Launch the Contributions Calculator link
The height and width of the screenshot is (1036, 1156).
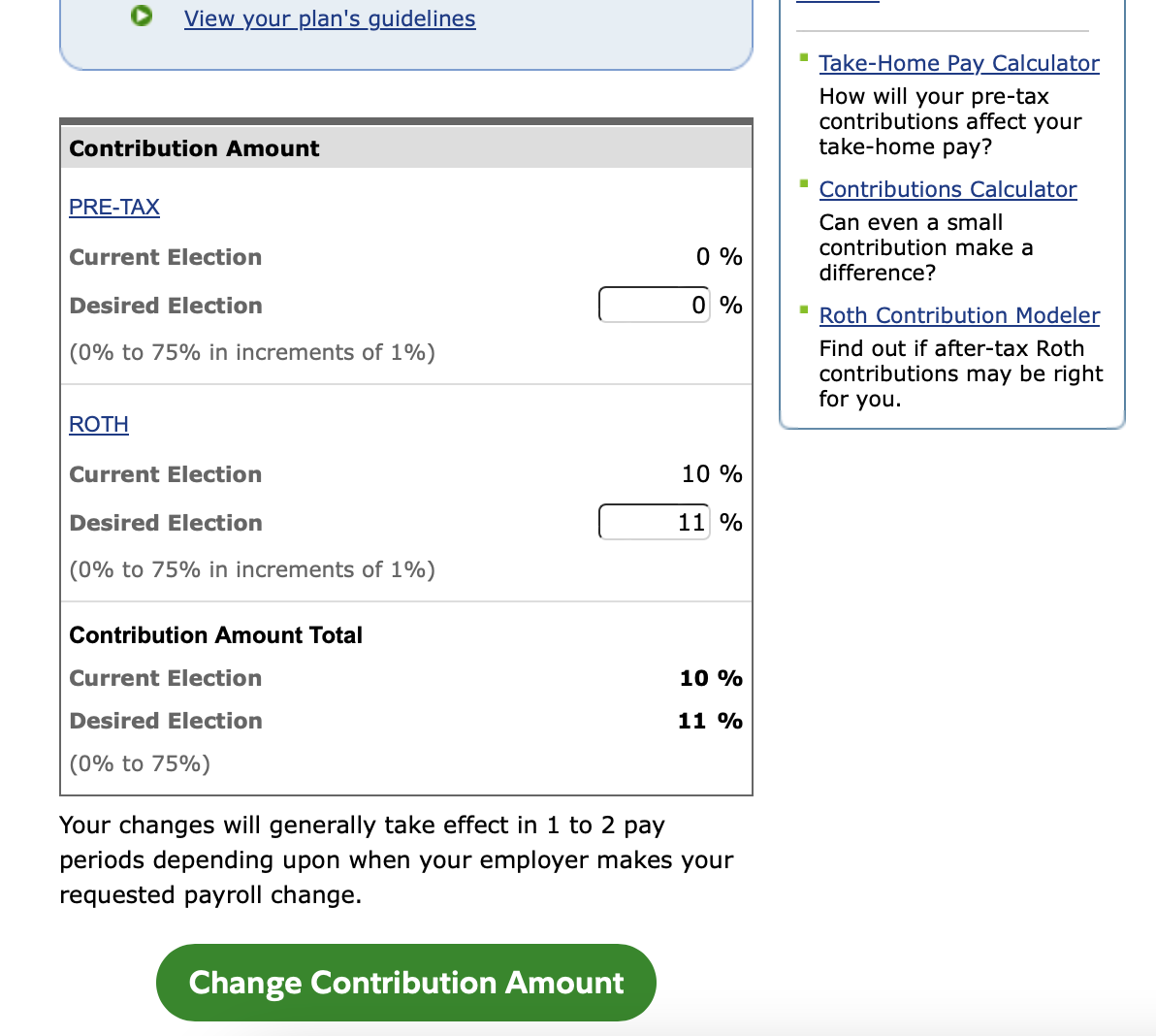947,189
